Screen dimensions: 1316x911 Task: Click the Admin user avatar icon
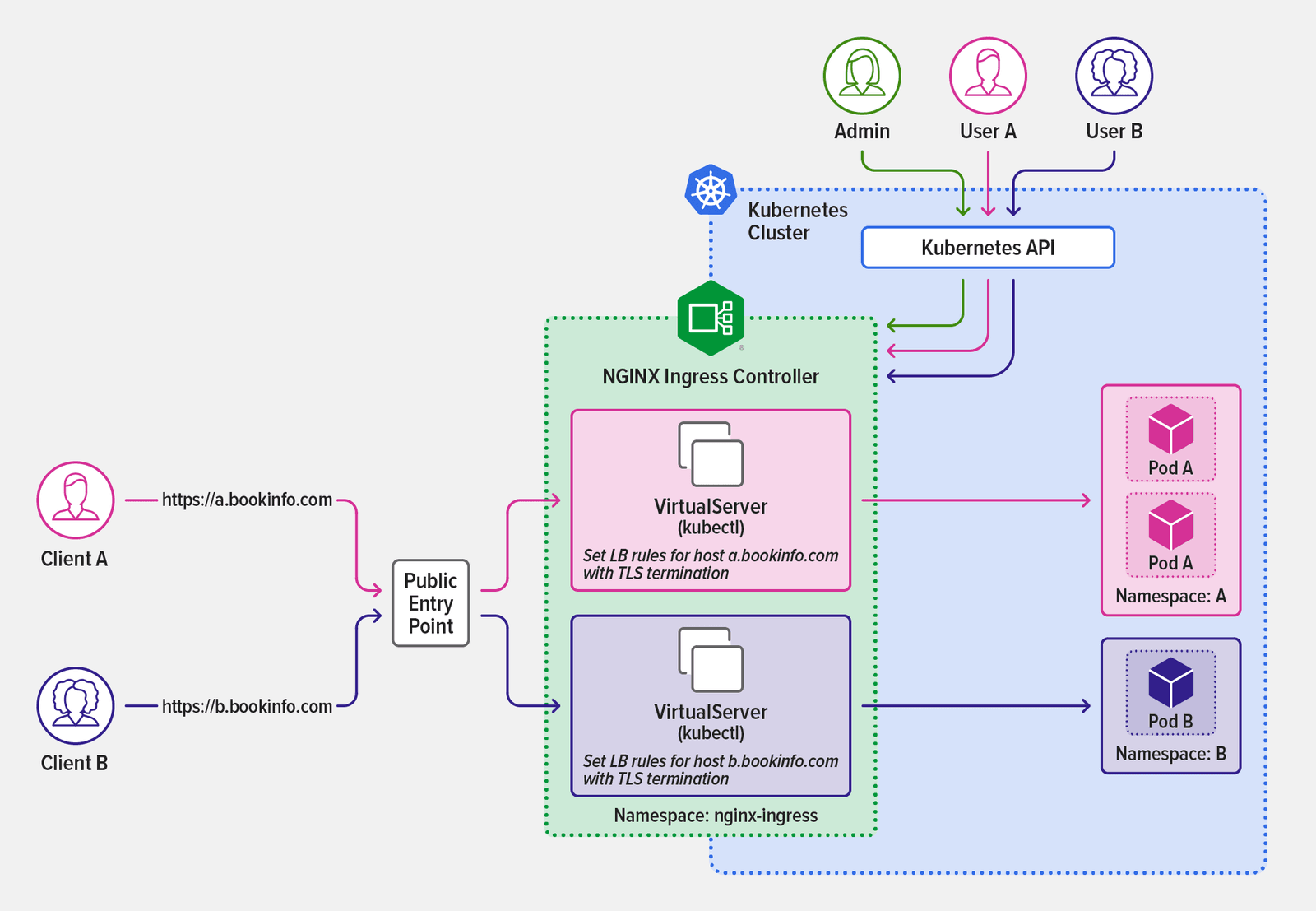860,74
